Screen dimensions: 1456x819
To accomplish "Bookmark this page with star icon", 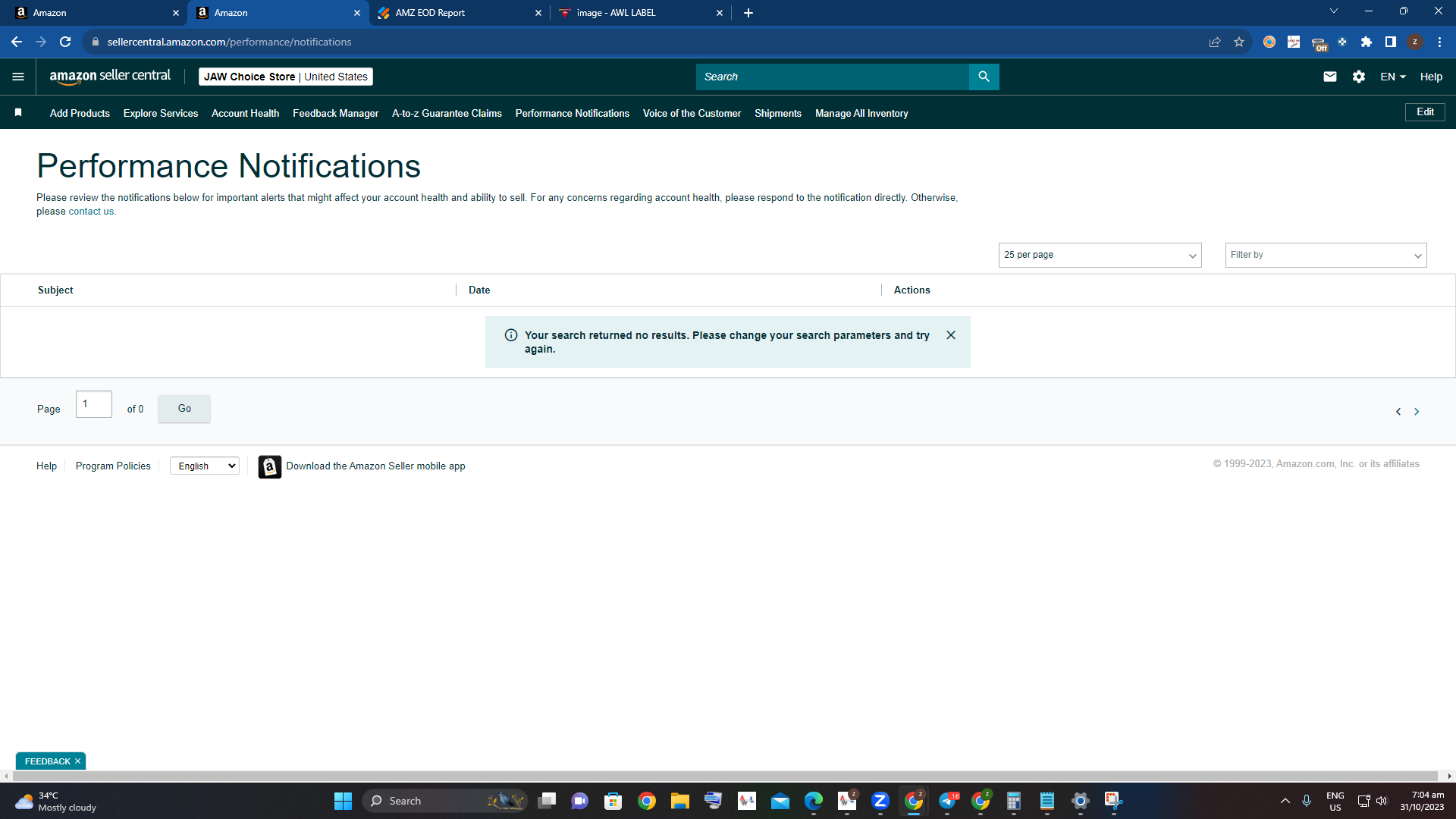I will point(1239,42).
